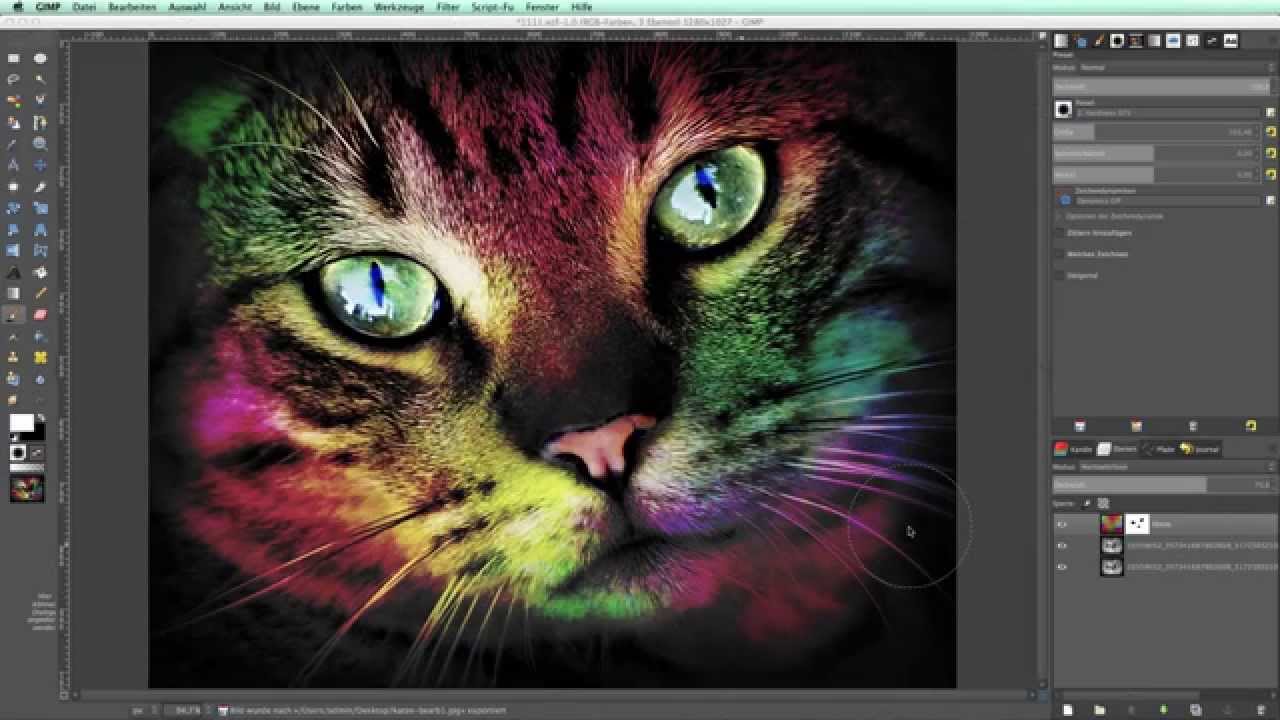The image size is (1280, 720).
Task: Select the Rotate tool
Action: tap(14, 208)
